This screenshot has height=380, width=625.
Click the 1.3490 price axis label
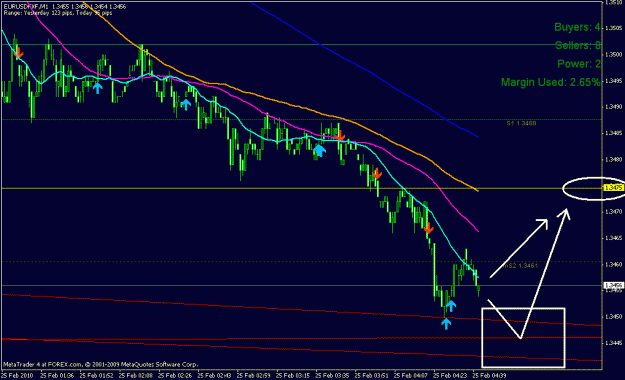click(613, 107)
